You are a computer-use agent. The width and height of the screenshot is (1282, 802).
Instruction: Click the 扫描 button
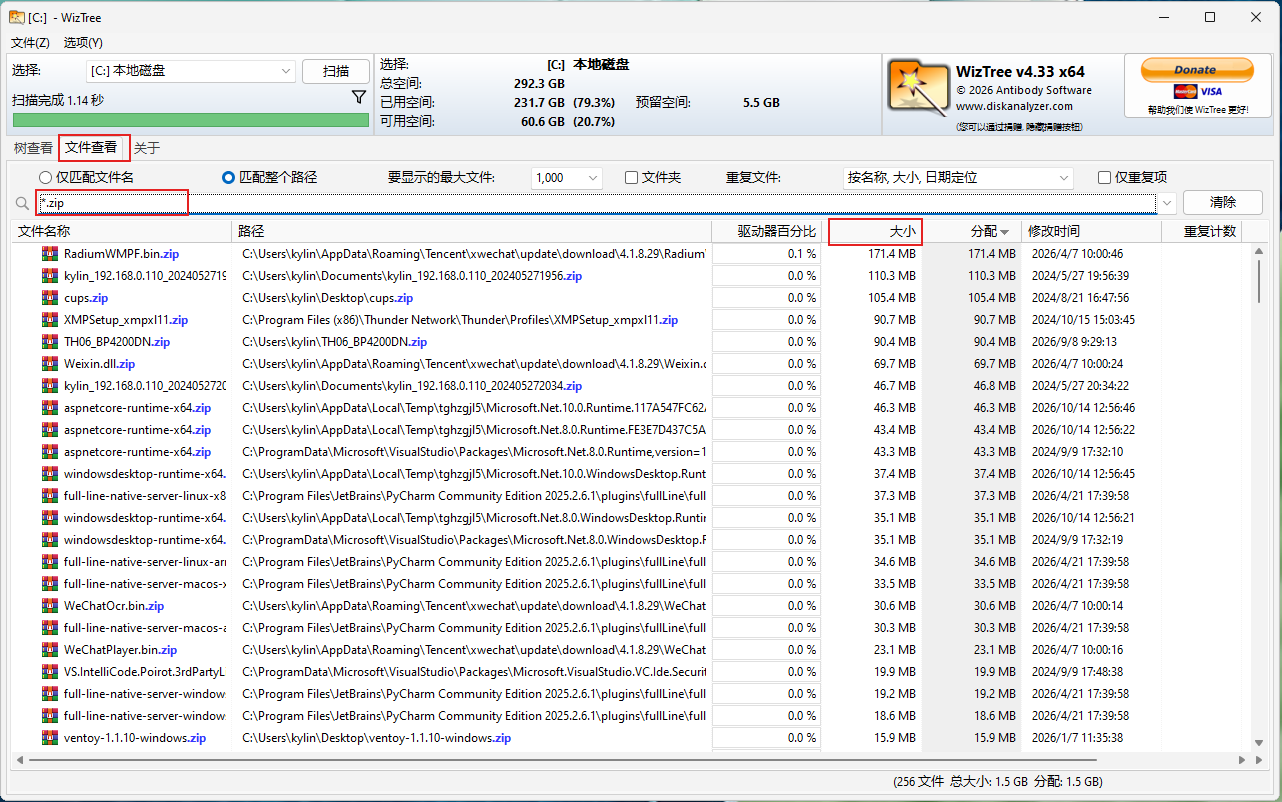(x=336, y=71)
